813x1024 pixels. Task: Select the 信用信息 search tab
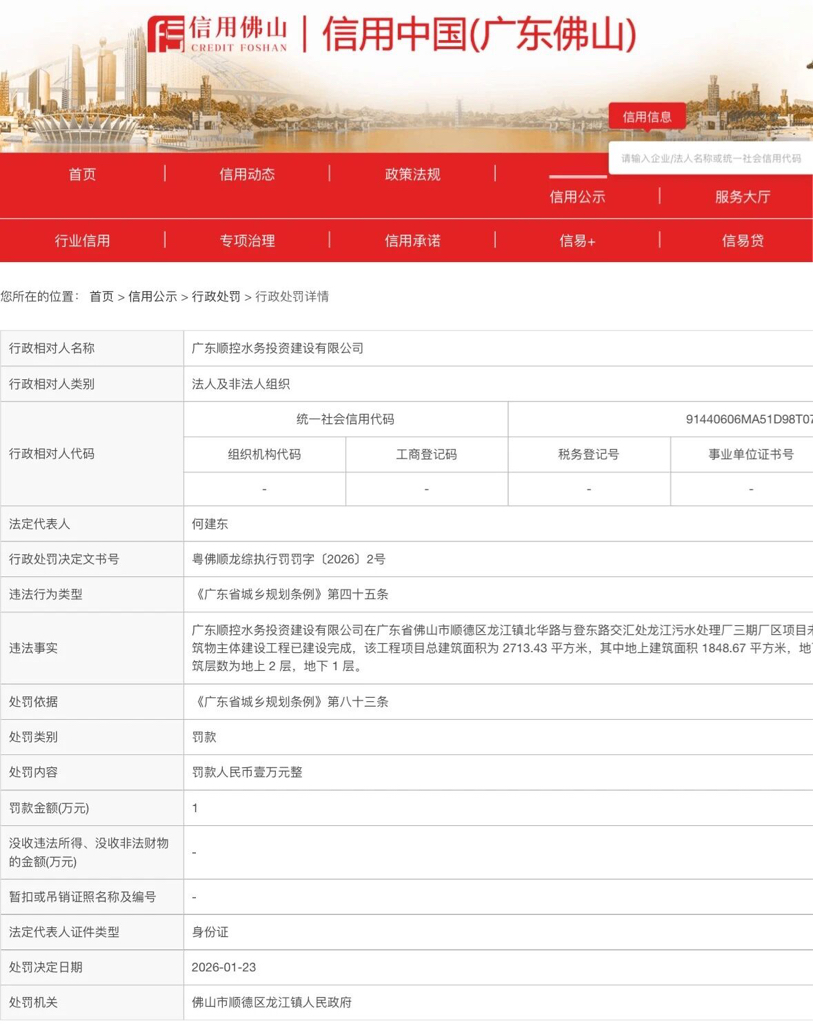647,117
